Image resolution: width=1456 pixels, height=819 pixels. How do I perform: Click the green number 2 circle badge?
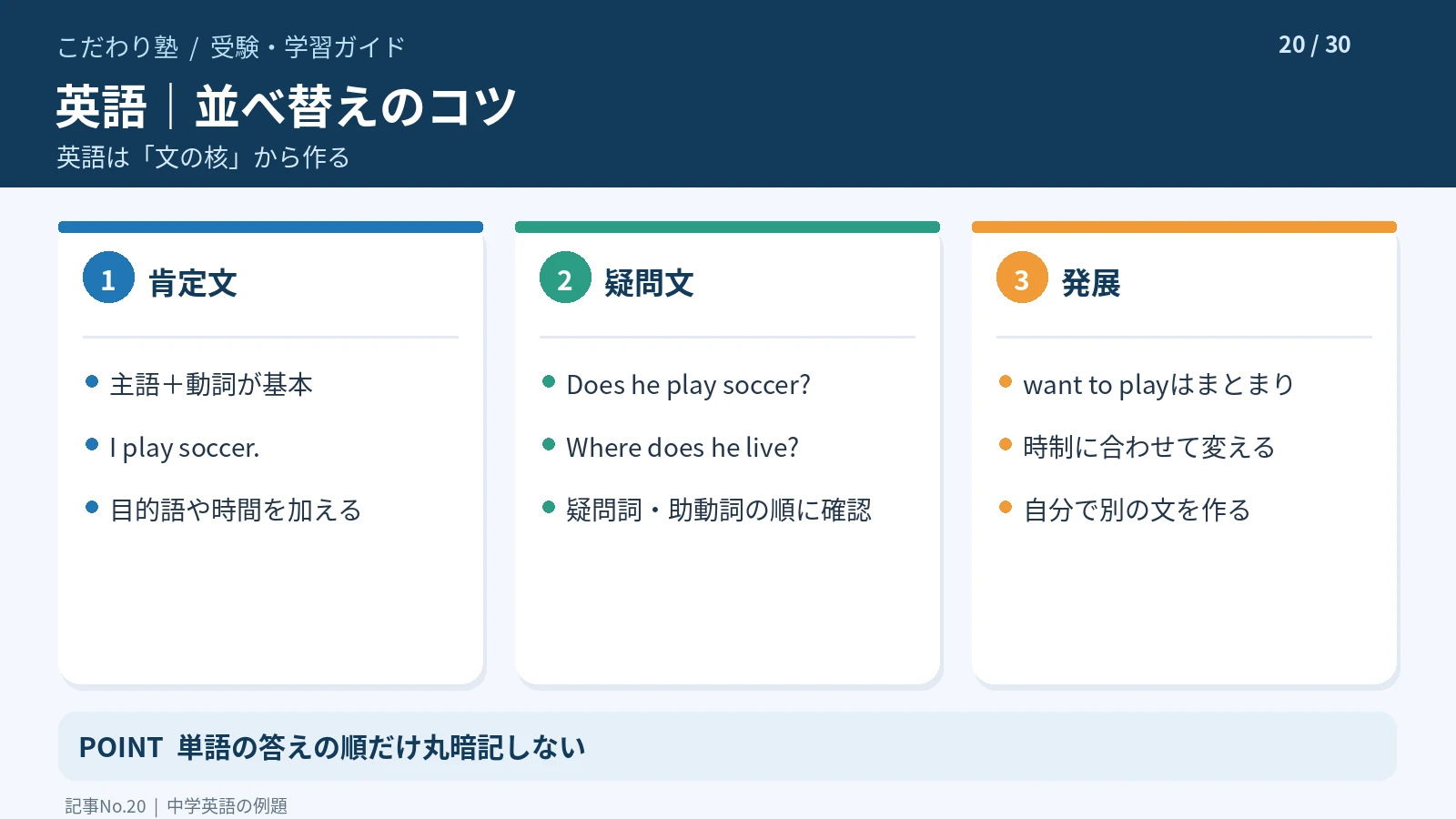click(565, 278)
